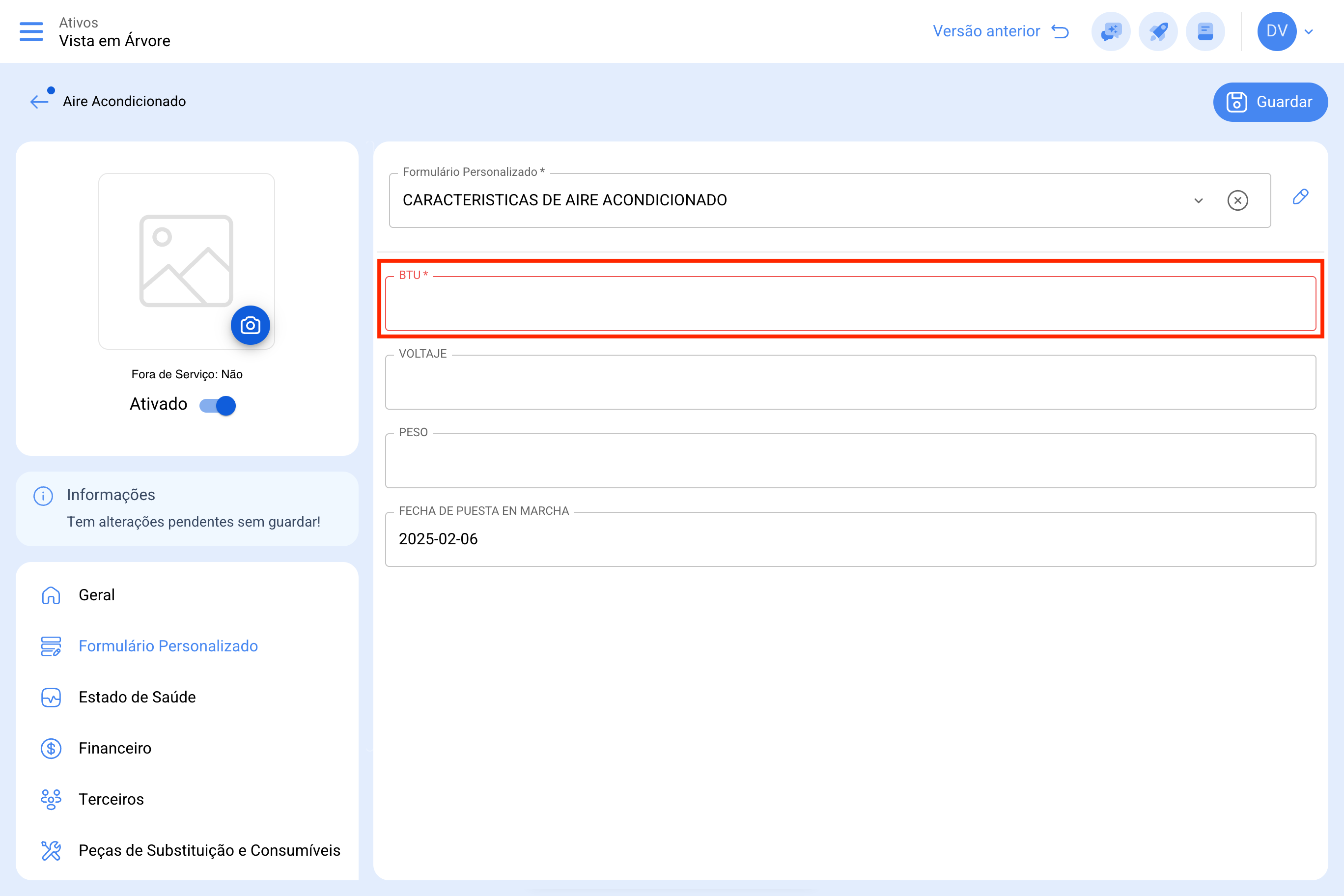The image size is (1344, 896).
Task: Click the pencil edit icon for form
Action: click(x=1301, y=197)
